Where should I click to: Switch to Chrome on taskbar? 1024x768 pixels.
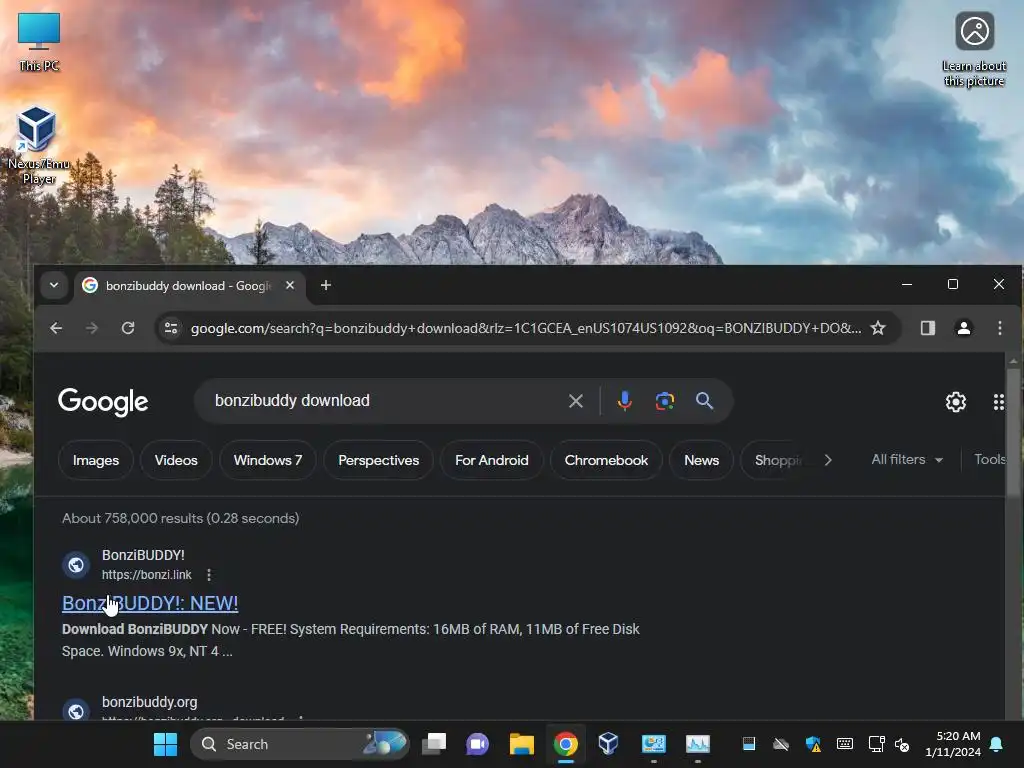[x=566, y=744]
